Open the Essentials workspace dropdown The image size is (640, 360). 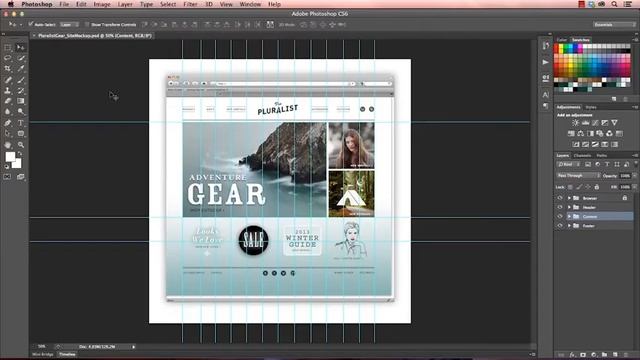pos(615,25)
